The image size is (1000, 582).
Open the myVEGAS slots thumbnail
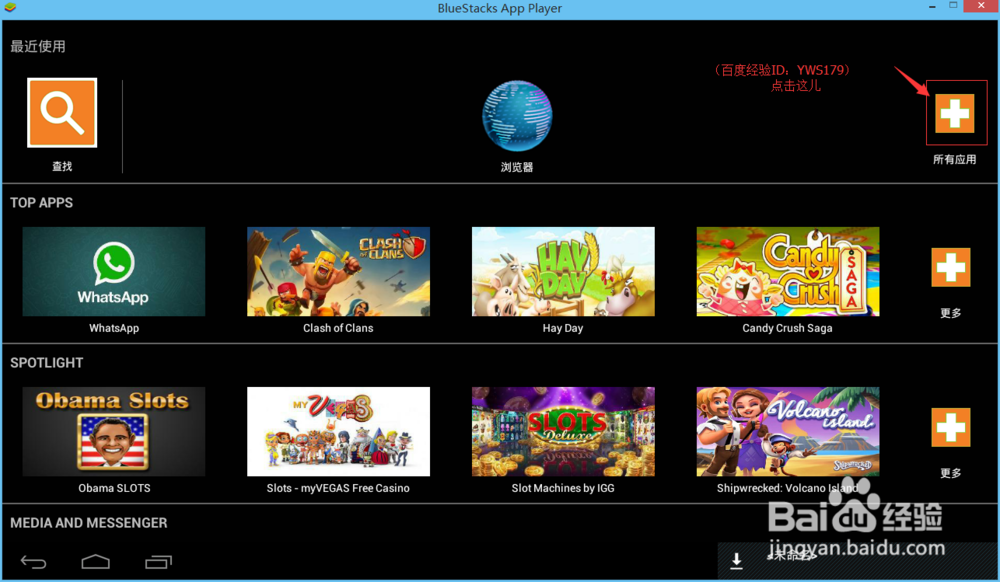point(338,432)
